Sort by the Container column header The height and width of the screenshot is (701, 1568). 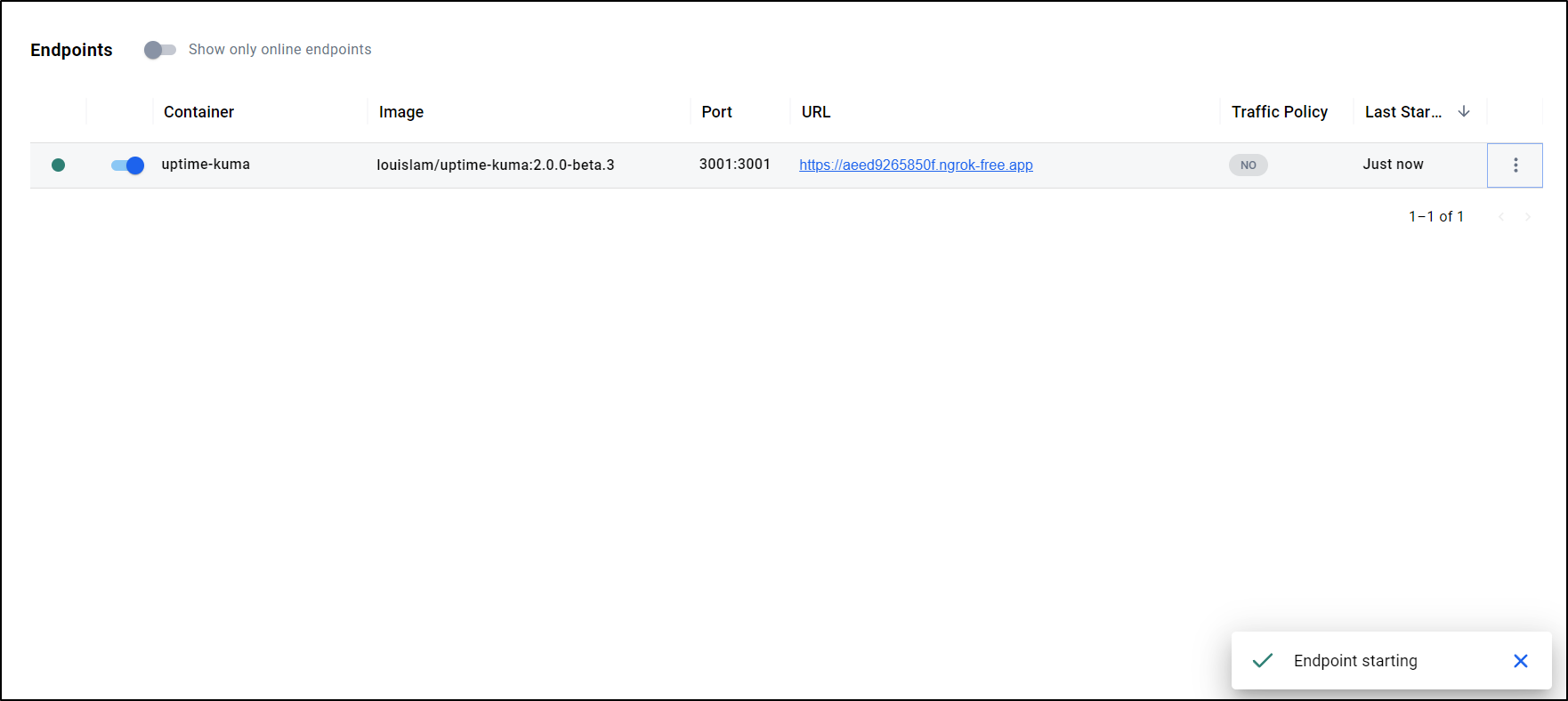(198, 112)
